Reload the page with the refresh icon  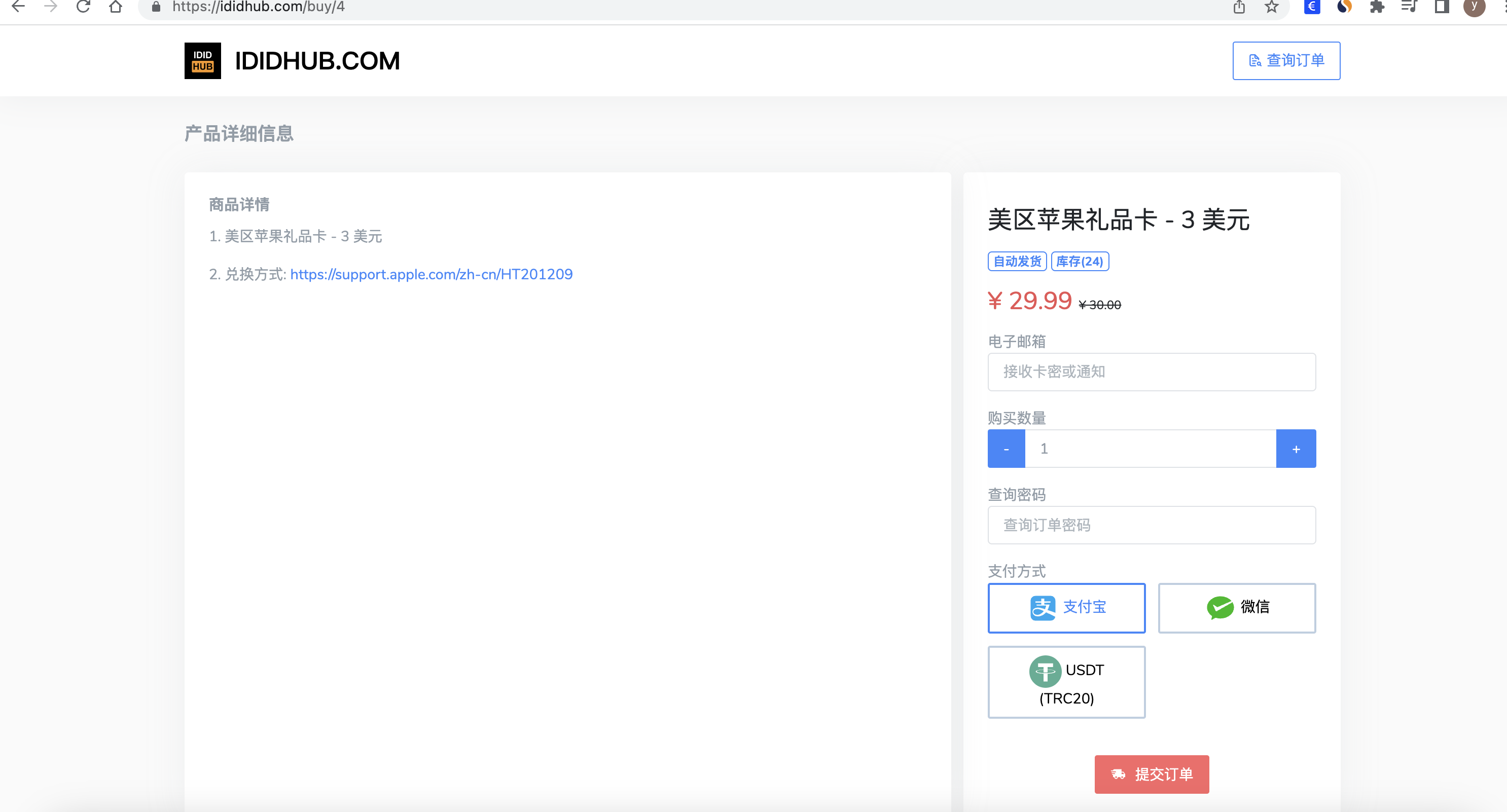click(x=83, y=7)
